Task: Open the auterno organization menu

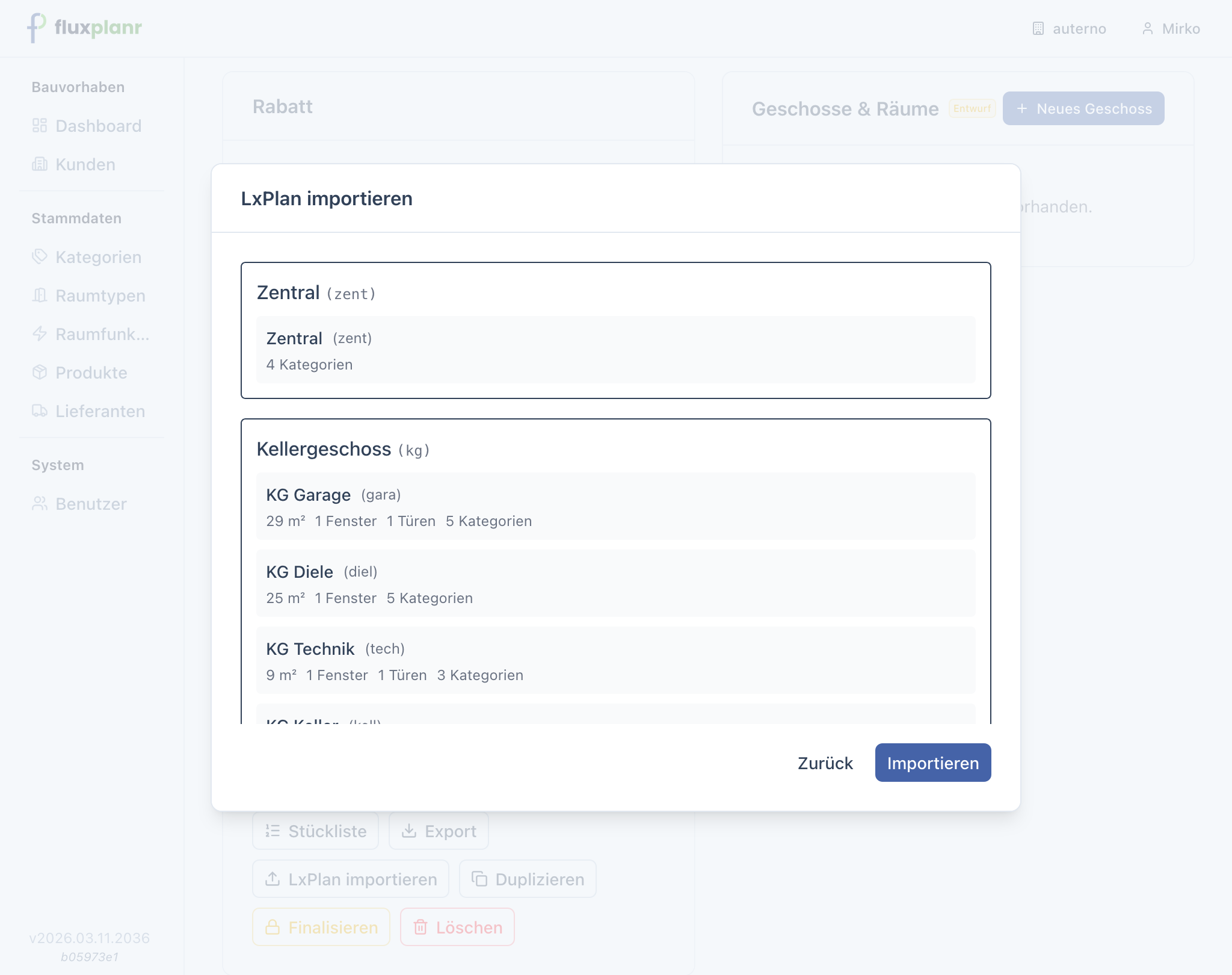Action: coord(1069,29)
